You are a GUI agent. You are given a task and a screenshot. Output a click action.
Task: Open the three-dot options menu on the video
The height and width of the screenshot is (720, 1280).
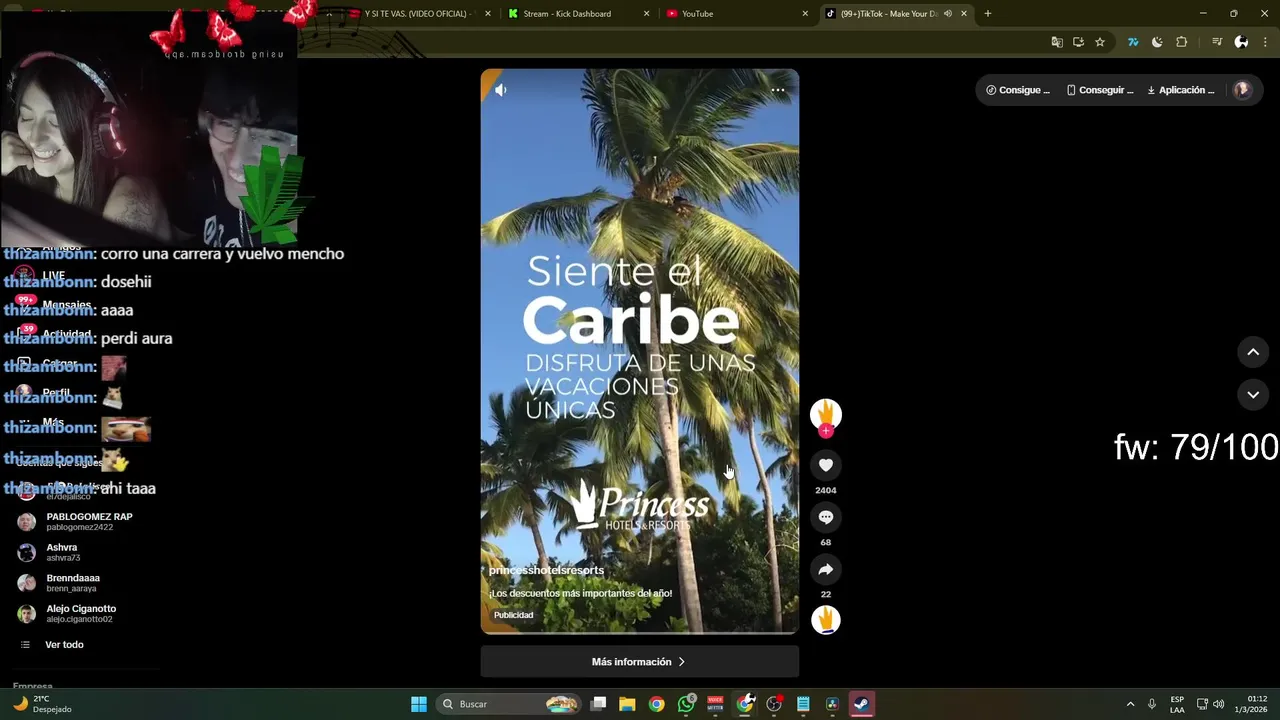[778, 90]
